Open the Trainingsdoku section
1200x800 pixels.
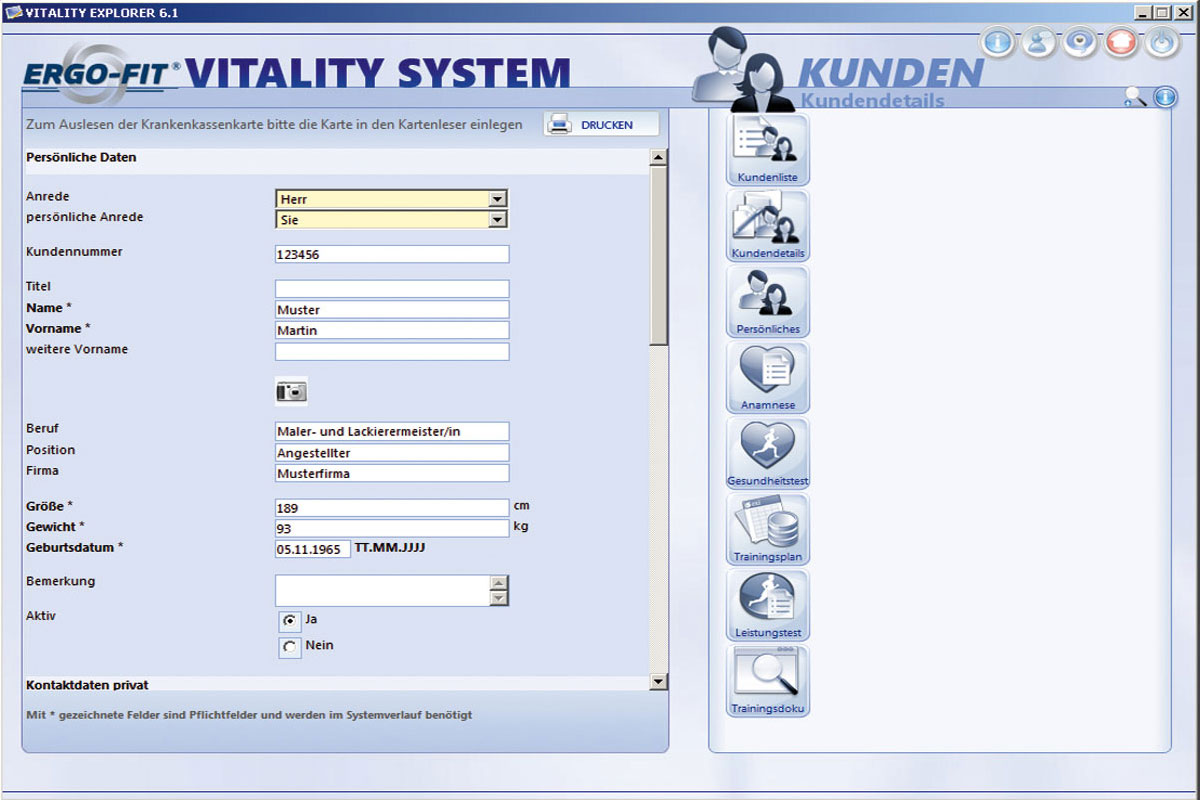click(768, 682)
